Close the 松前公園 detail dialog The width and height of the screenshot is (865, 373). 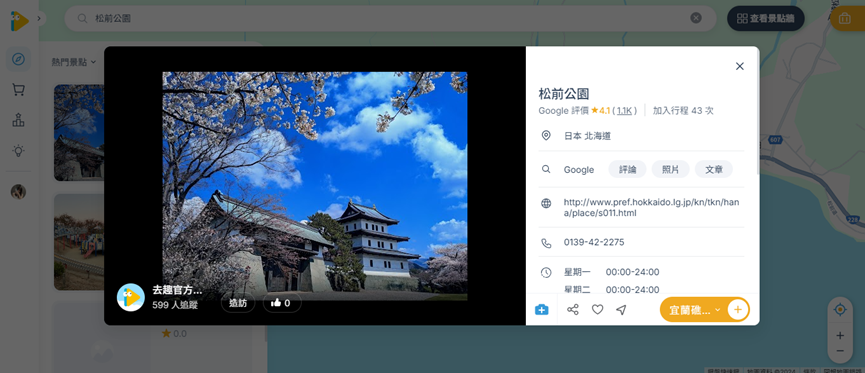(740, 66)
